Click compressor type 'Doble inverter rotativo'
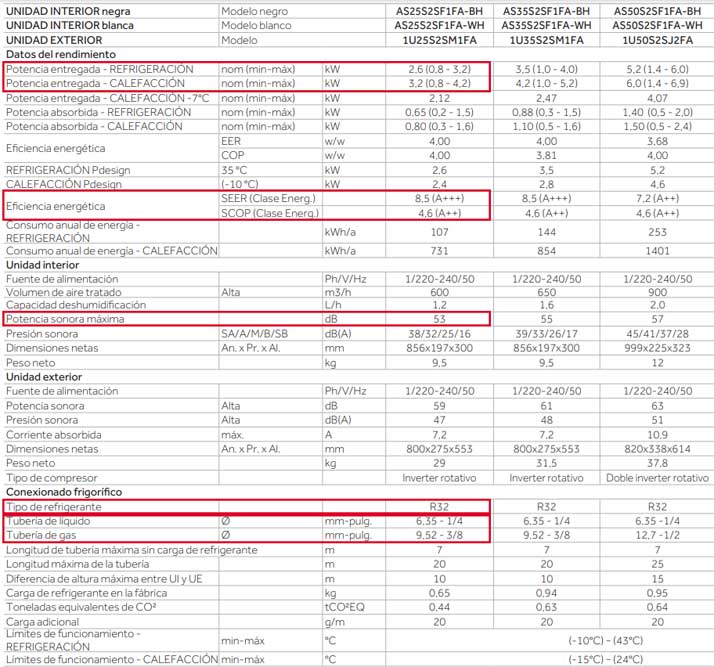Image resolution: width=714 pixels, height=667 pixels. 657,478
